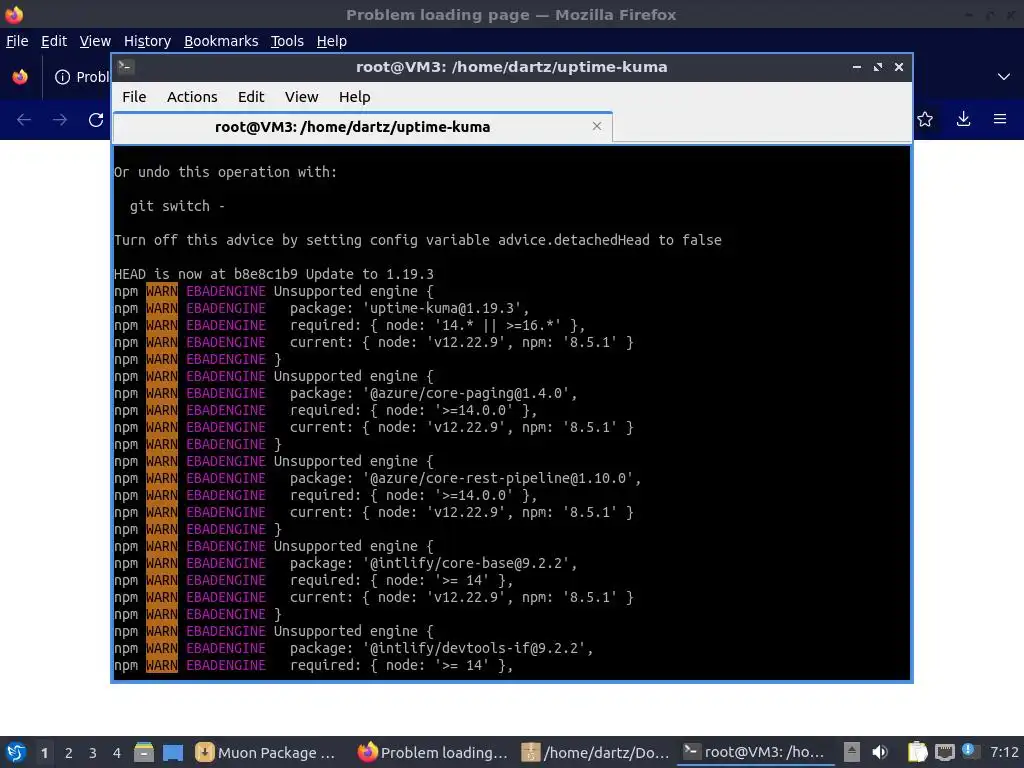The image size is (1024, 768).
Task: Bookmark this page with the star icon
Action: pos(925,119)
